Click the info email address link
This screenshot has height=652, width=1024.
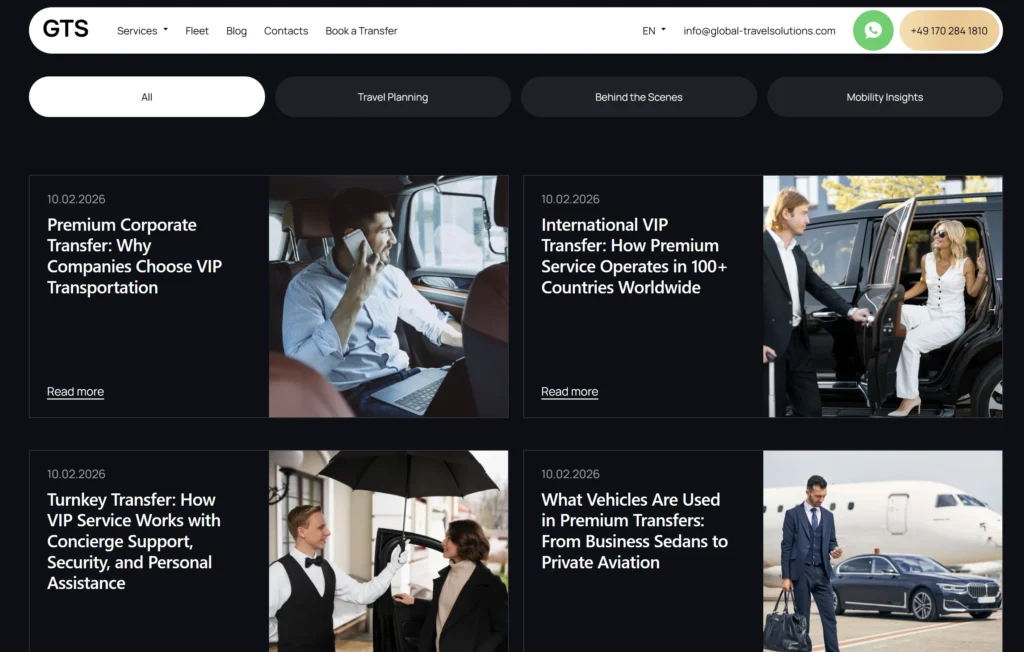click(759, 31)
